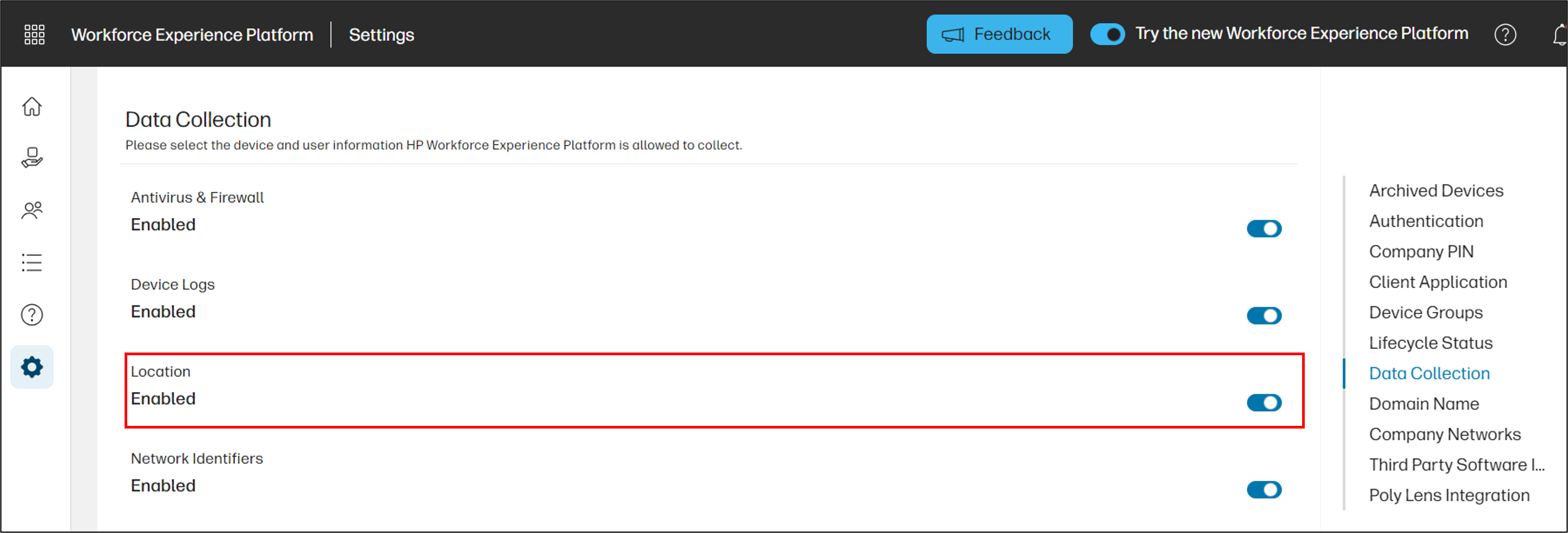The height and width of the screenshot is (533, 1568).
Task: Click the list view icon in the sidebar
Action: [31, 262]
